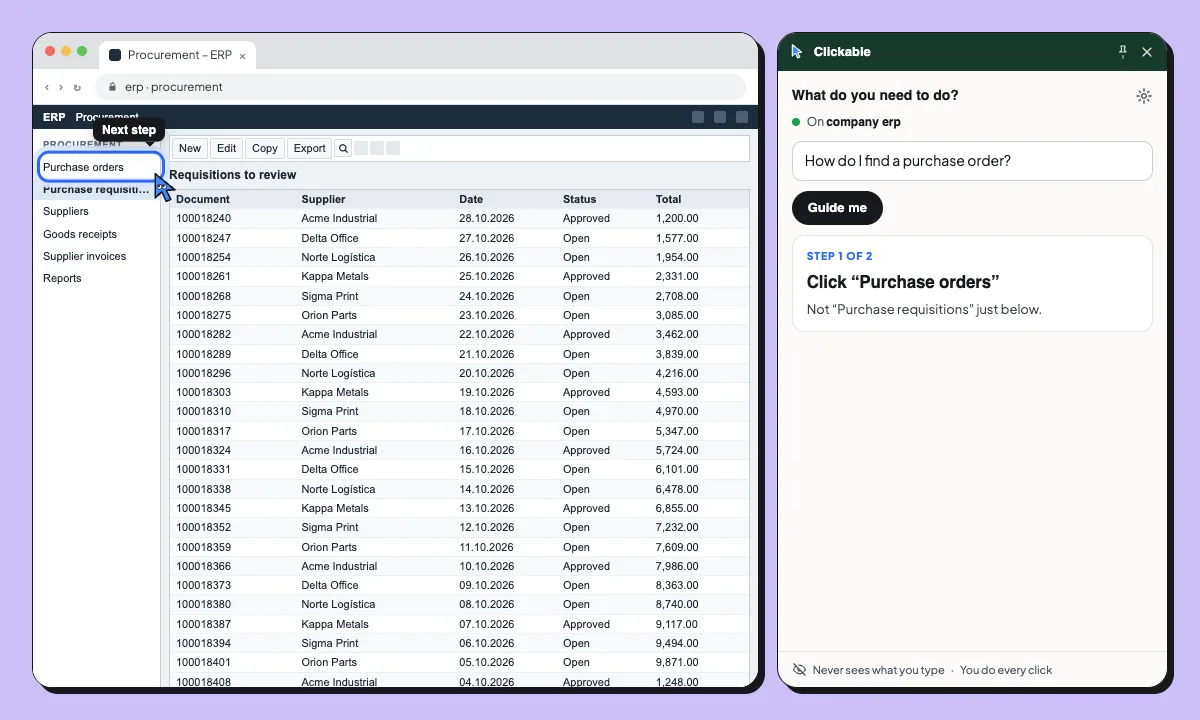Click the Copy toolbar button
The height and width of the screenshot is (720, 1200).
tap(265, 148)
